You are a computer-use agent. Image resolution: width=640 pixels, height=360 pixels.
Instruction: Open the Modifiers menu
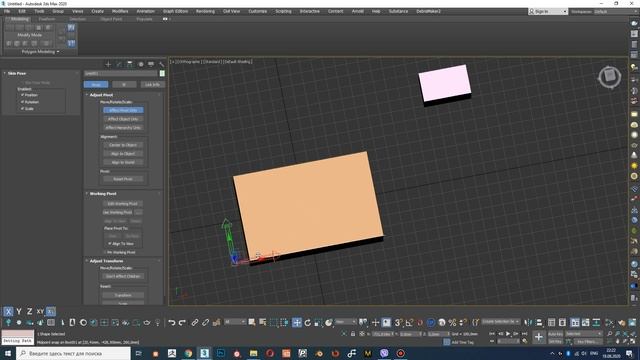pos(120,11)
